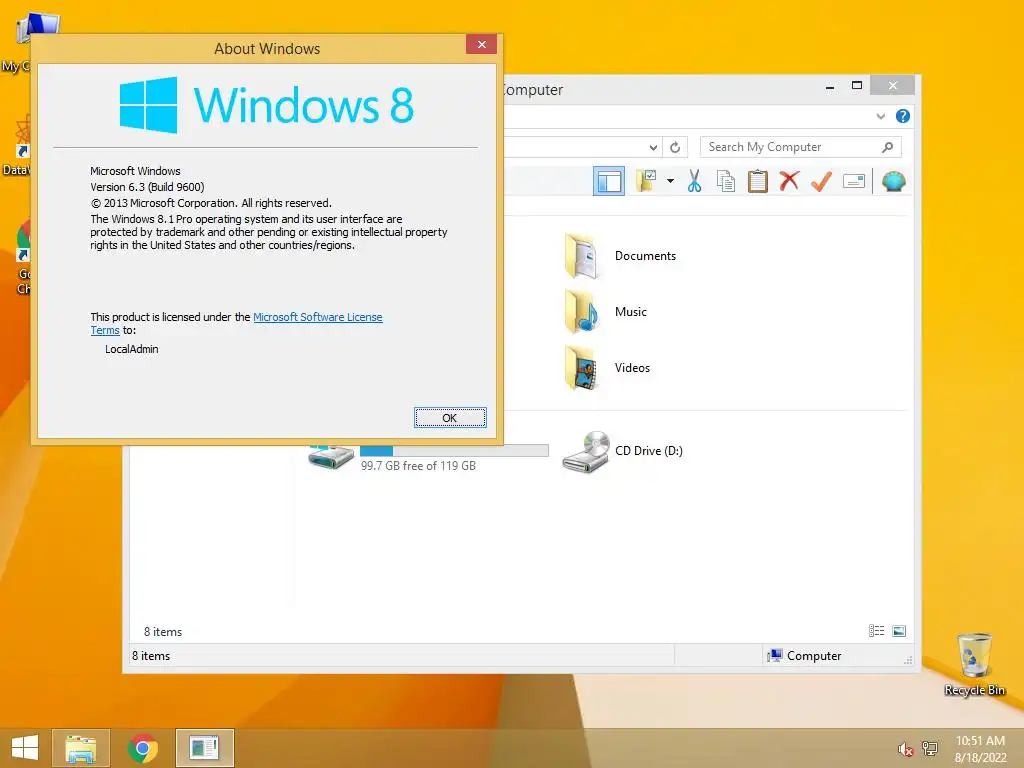The width and height of the screenshot is (1024, 768).
Task: Click the Paste clipboard icon
Action: 758,181
